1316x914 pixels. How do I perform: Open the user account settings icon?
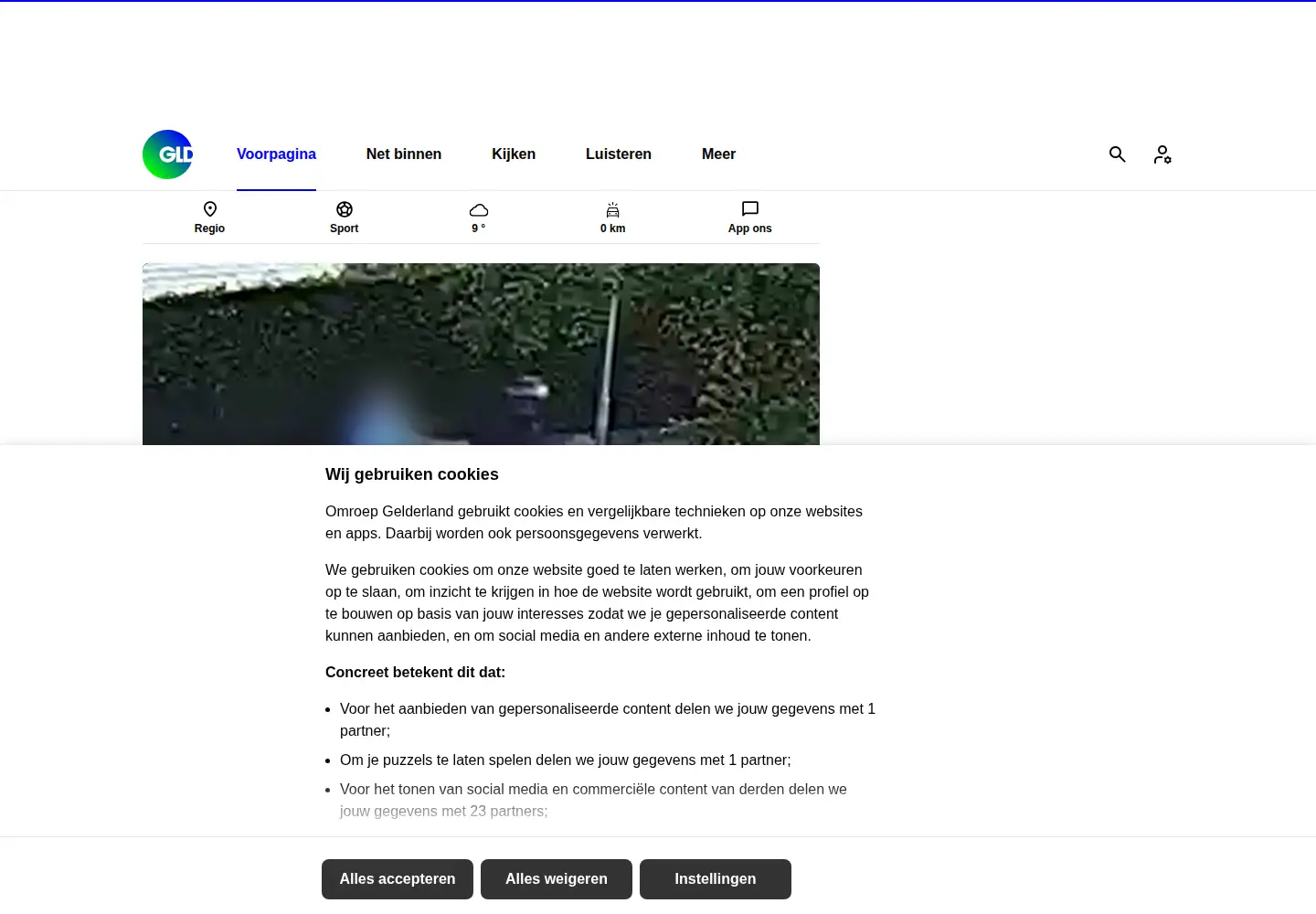[x=1162, y=154]
